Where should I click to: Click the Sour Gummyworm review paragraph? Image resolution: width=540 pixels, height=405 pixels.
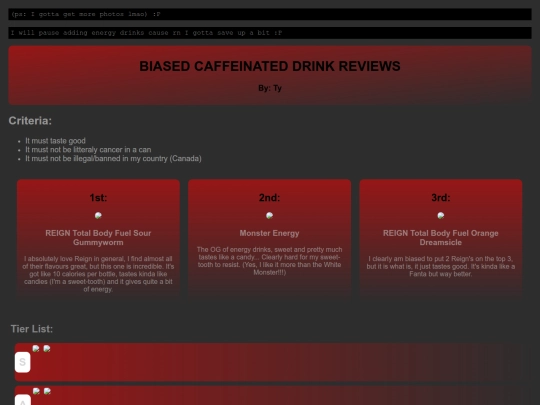pyautogui.click(x=98, y=274)
